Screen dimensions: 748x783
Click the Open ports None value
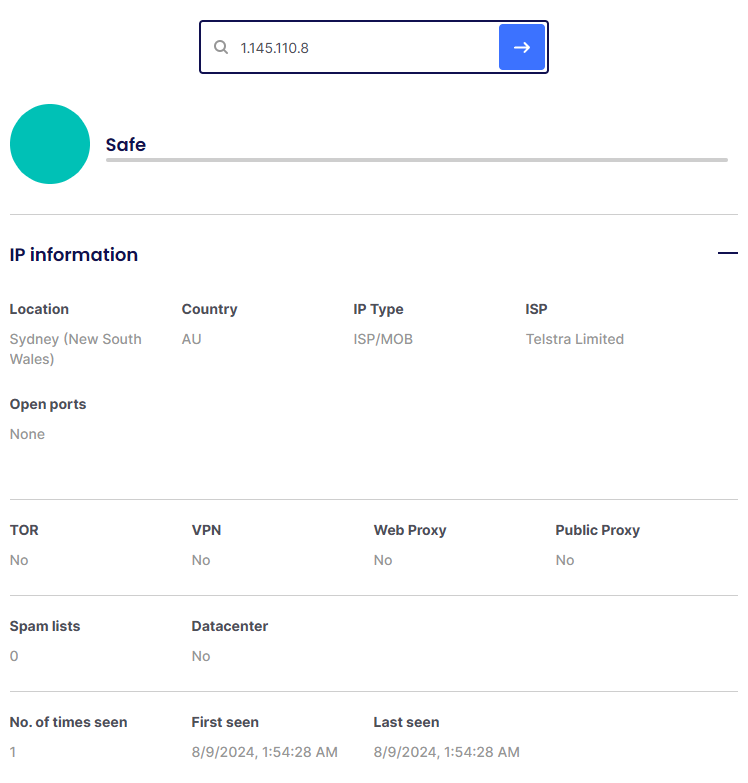(x=27, y=434)
